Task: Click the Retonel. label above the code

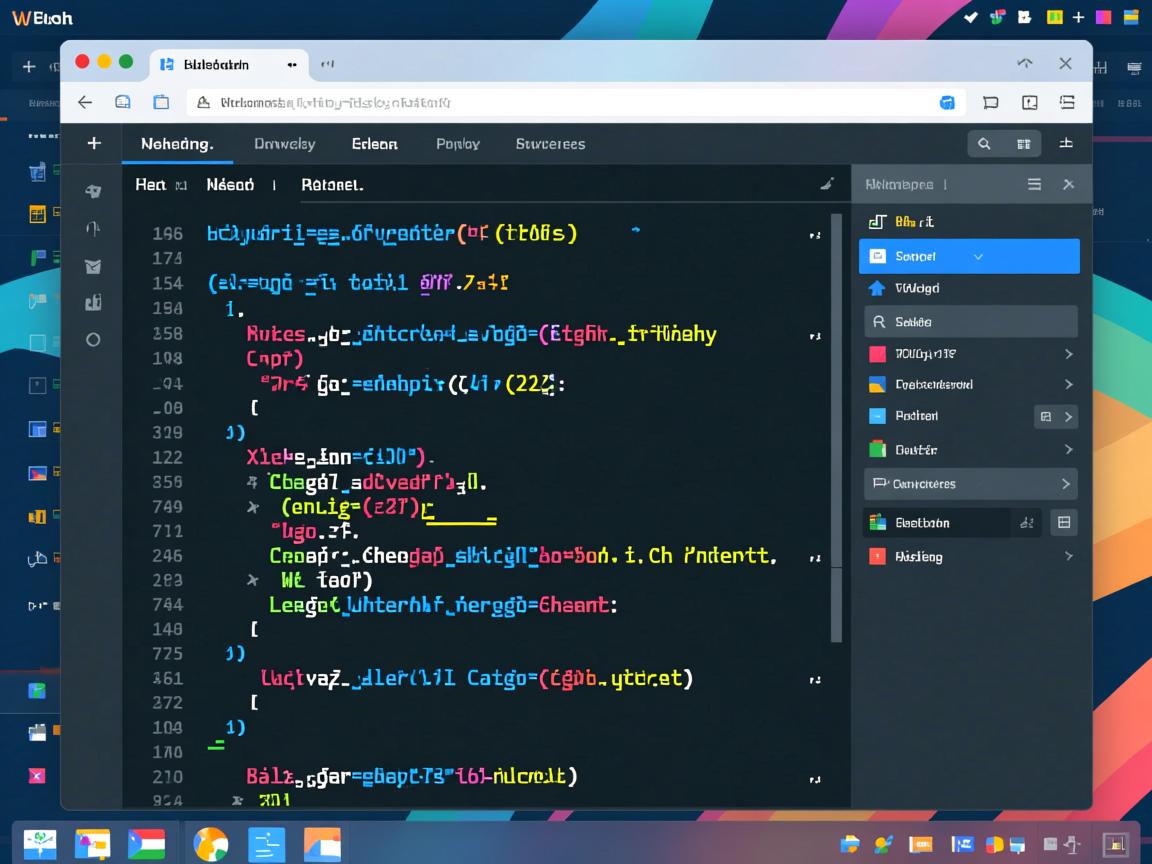Action: pos(332,185)
